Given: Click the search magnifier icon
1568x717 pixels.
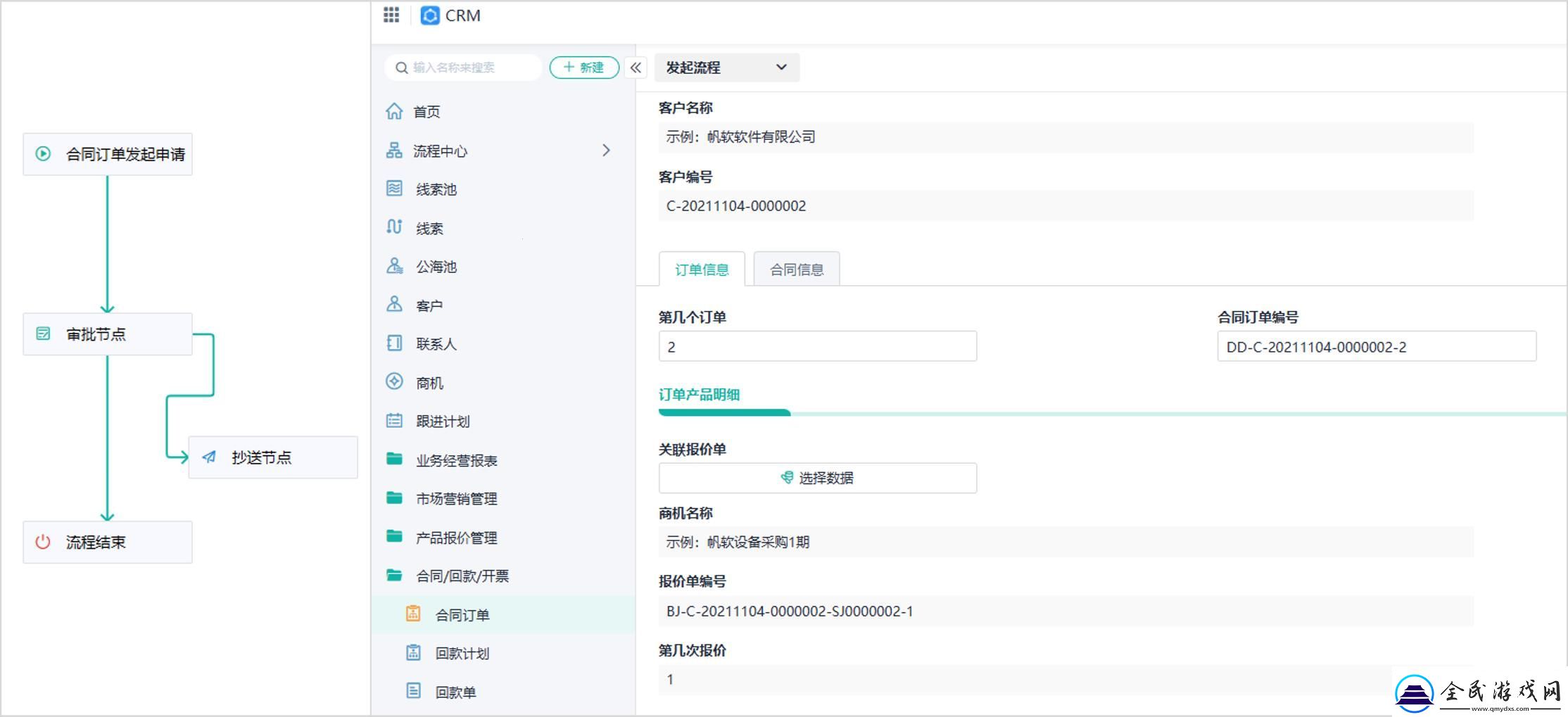Looking at the screenshot, I should tap(401, 68).
